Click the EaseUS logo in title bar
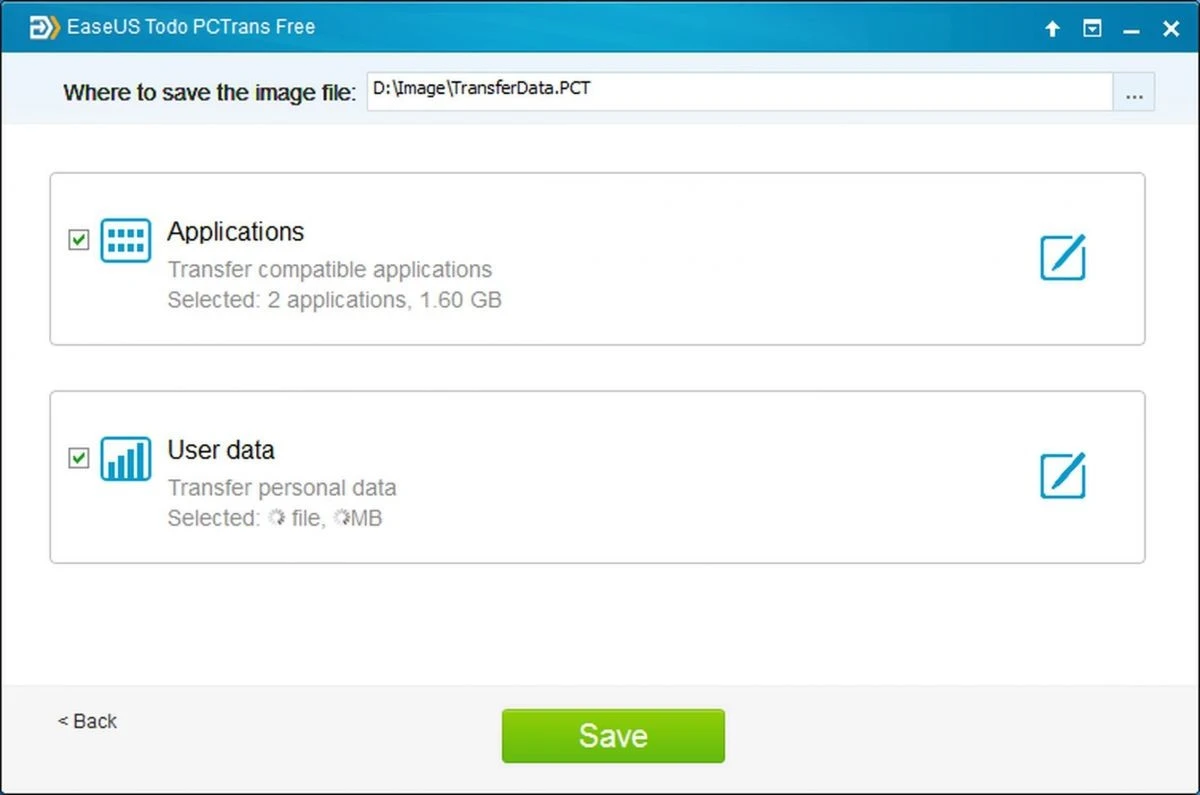Image resolution: width=1200 pixels, height=795 pixels. [x=42, y=28]
